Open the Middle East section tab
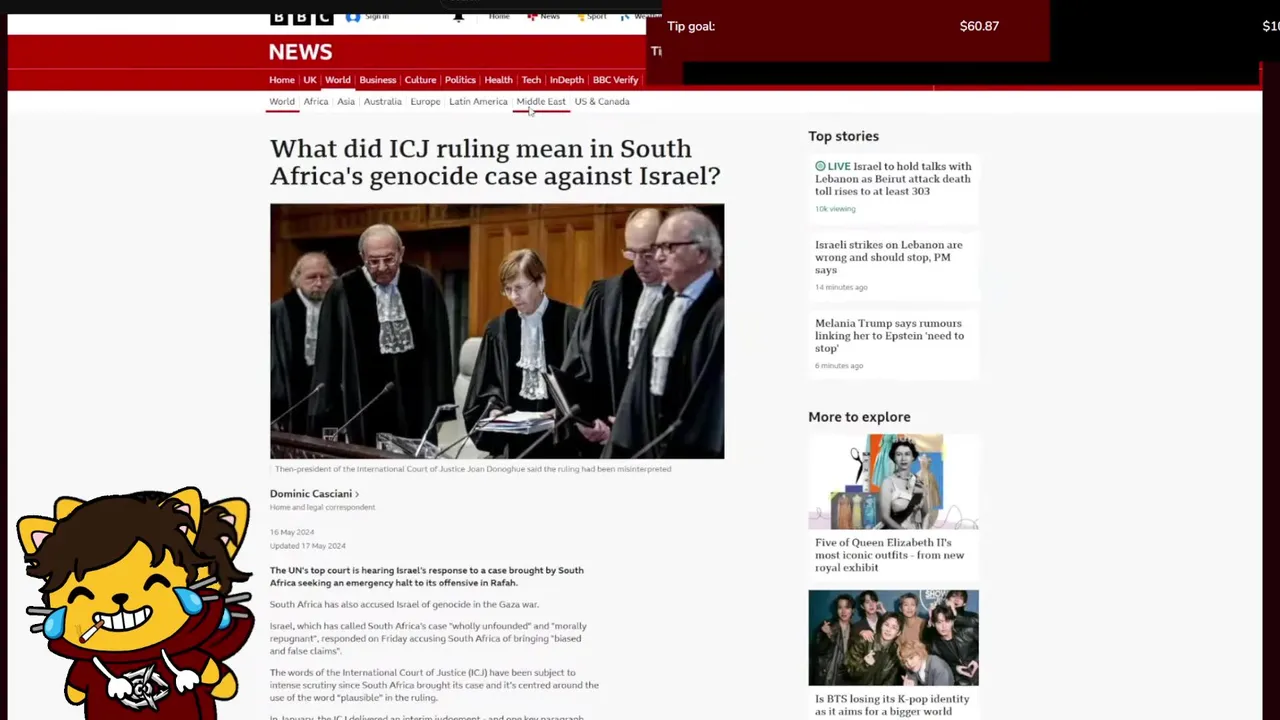 (x=541, y=102)
